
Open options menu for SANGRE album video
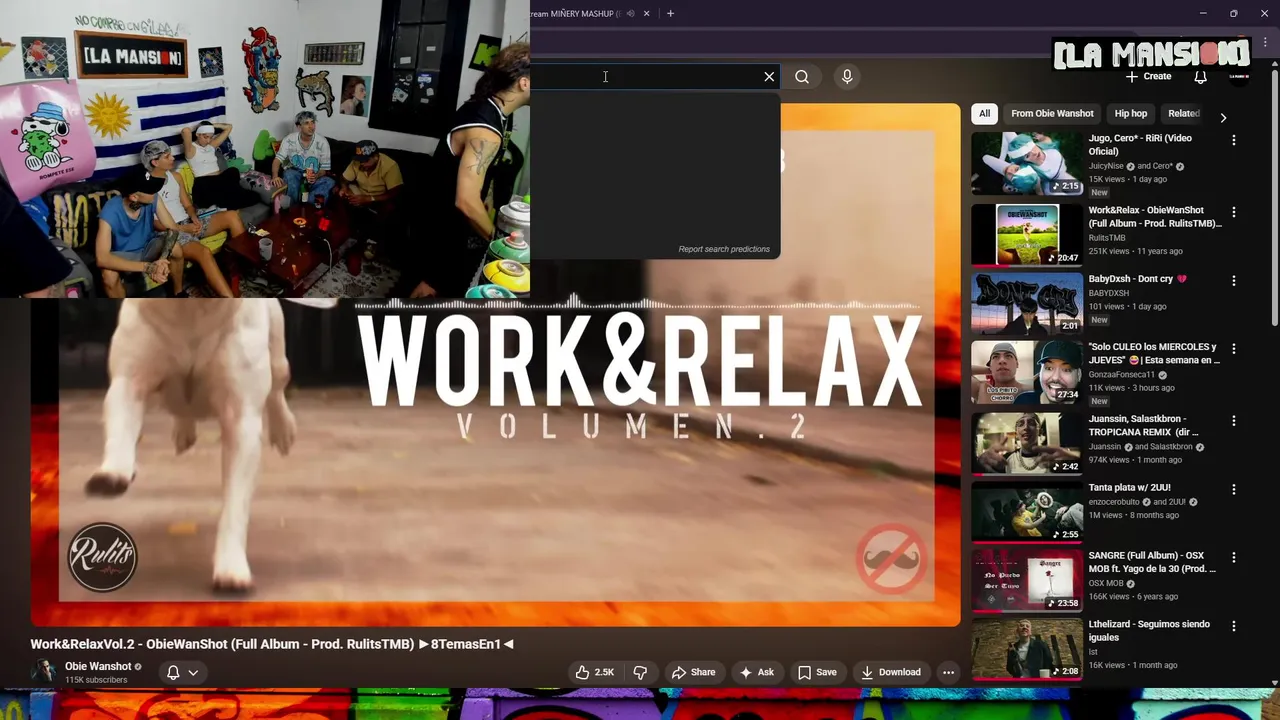click(x=1234, y=557)
